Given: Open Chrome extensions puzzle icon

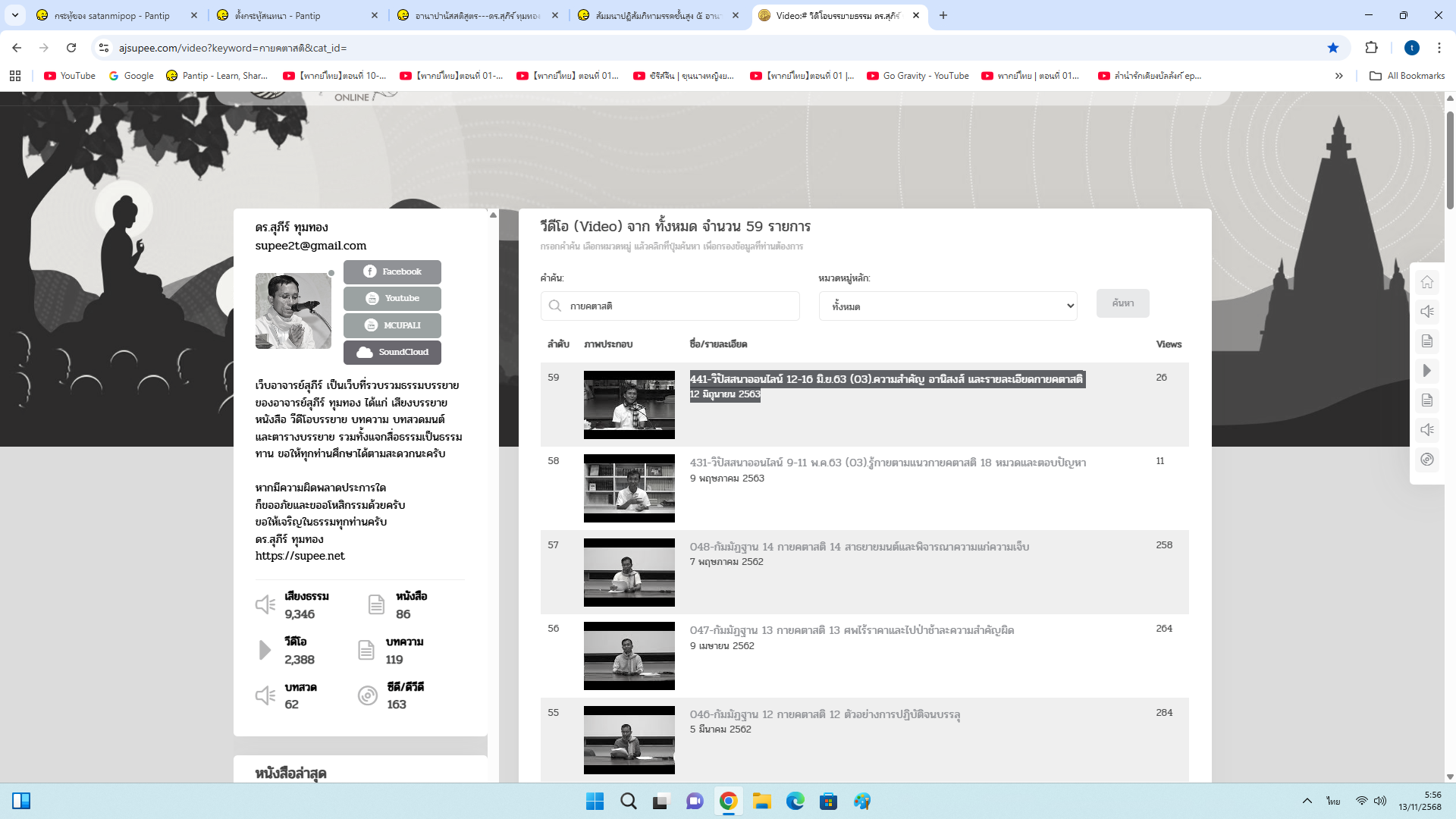Looking at the screenshot, I should [1371, 48].
